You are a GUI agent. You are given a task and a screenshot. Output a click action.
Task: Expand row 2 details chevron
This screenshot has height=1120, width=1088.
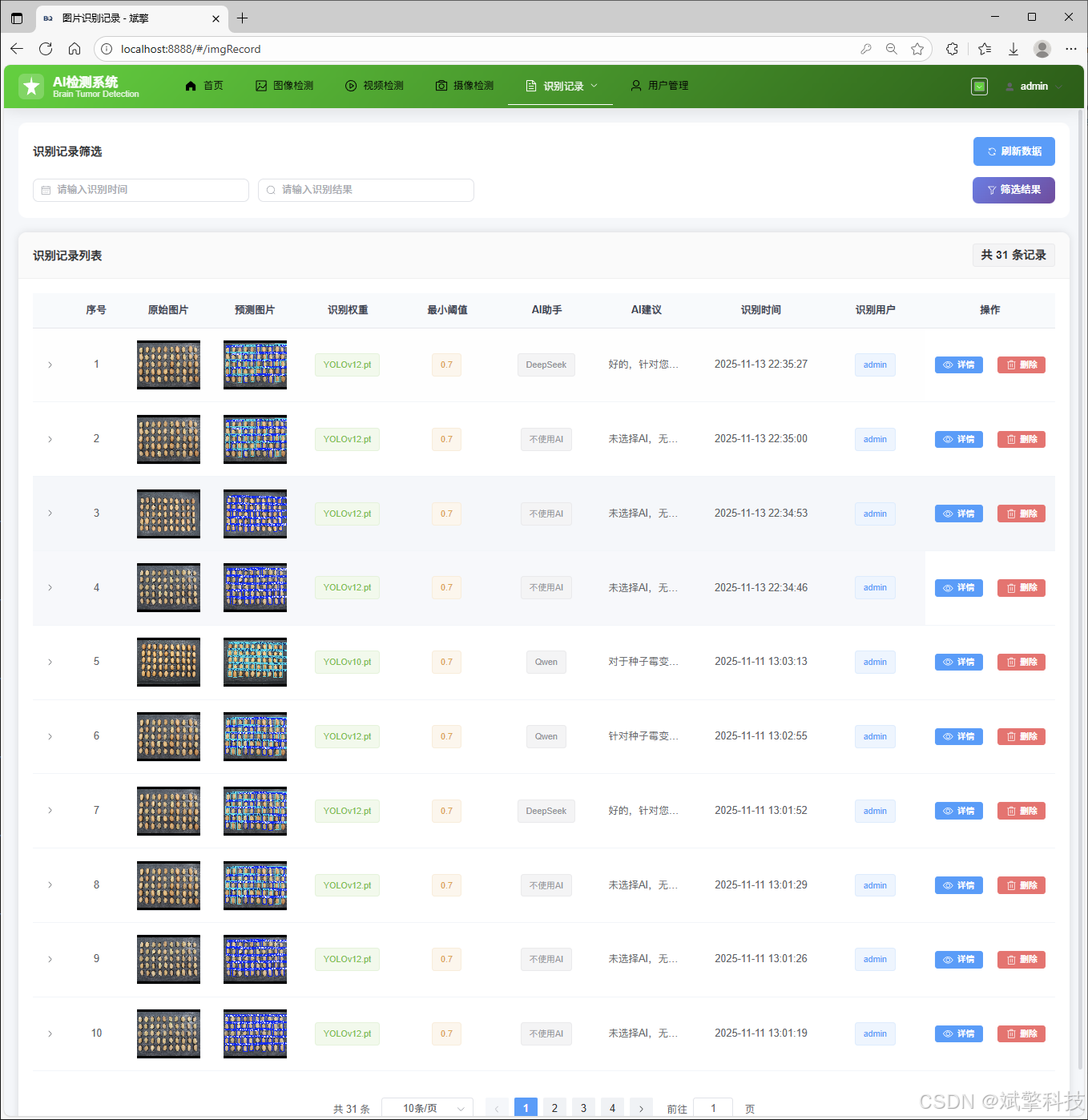[x=50, y=439]
